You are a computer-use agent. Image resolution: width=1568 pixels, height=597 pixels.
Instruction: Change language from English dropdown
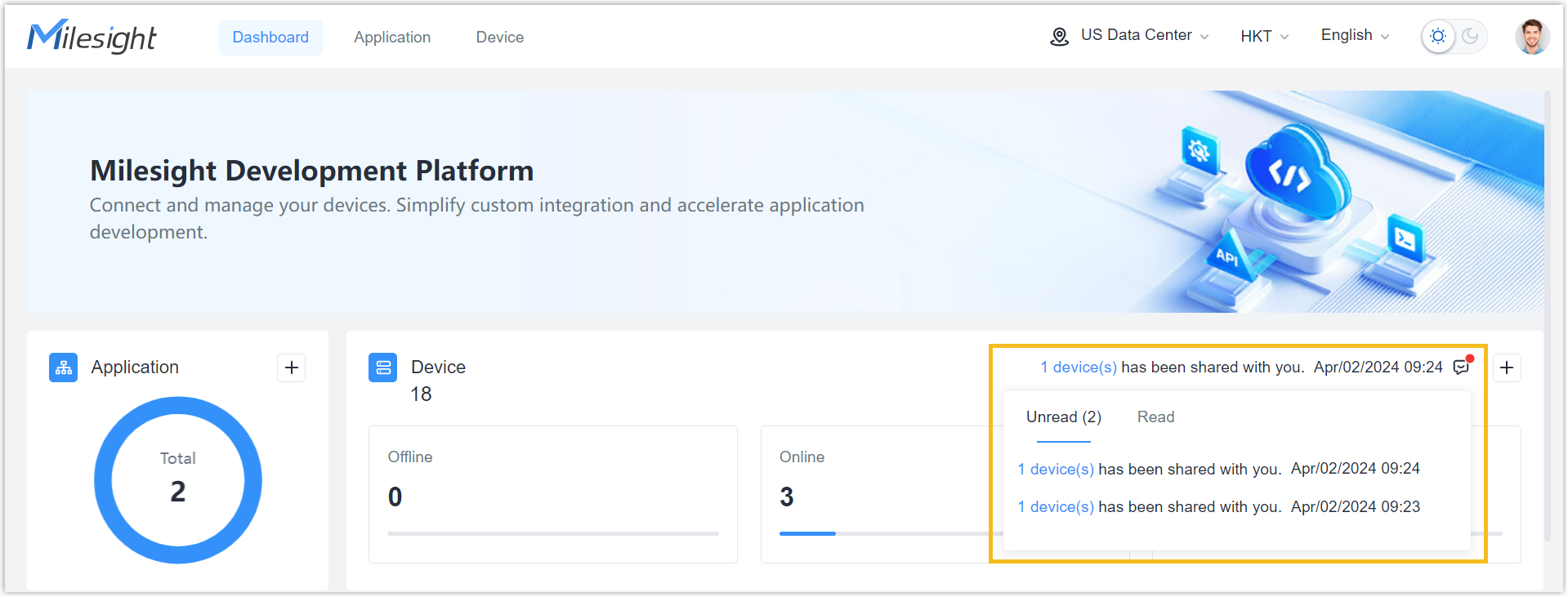(1355, 35)
